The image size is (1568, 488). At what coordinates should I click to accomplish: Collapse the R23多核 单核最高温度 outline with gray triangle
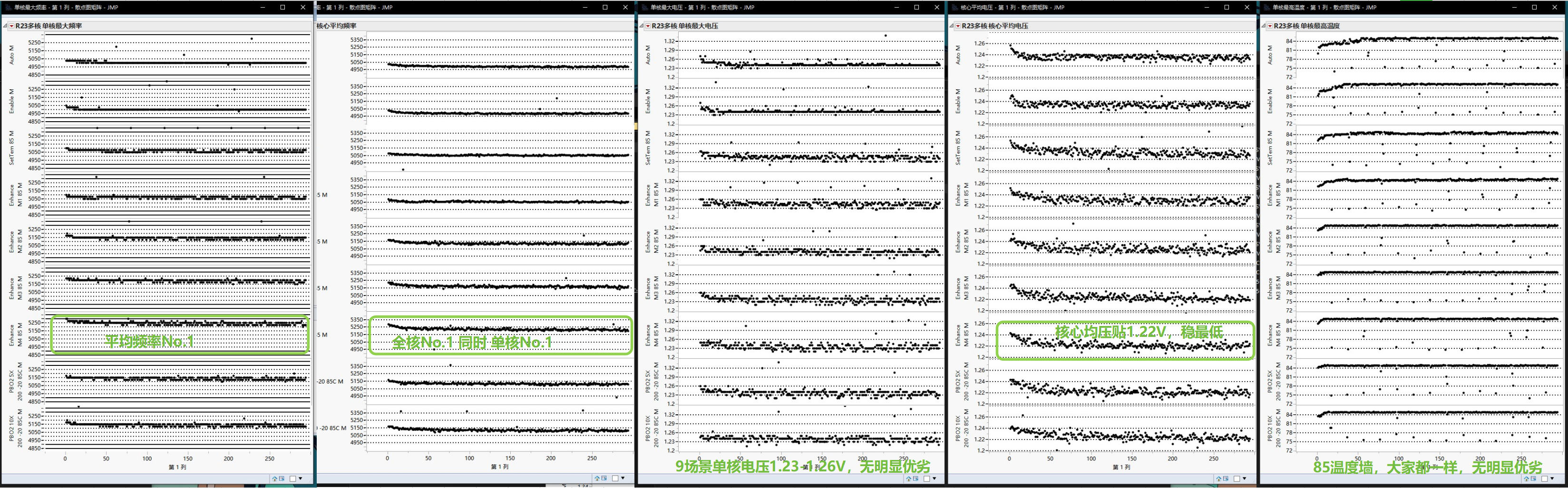coord(1264,26)
